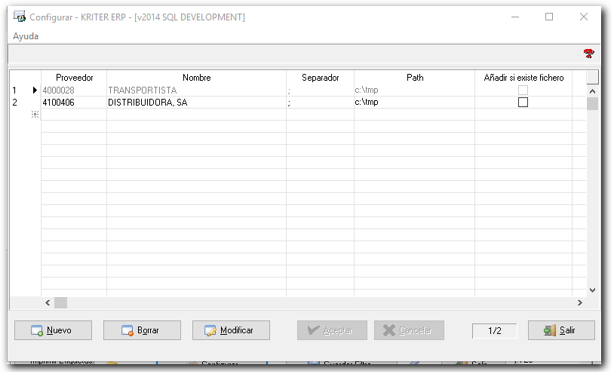Click the greyed Aceptar checkmark button
This screenshot has height=372, width=612.
pyautogui.click(x=332, y=330)
